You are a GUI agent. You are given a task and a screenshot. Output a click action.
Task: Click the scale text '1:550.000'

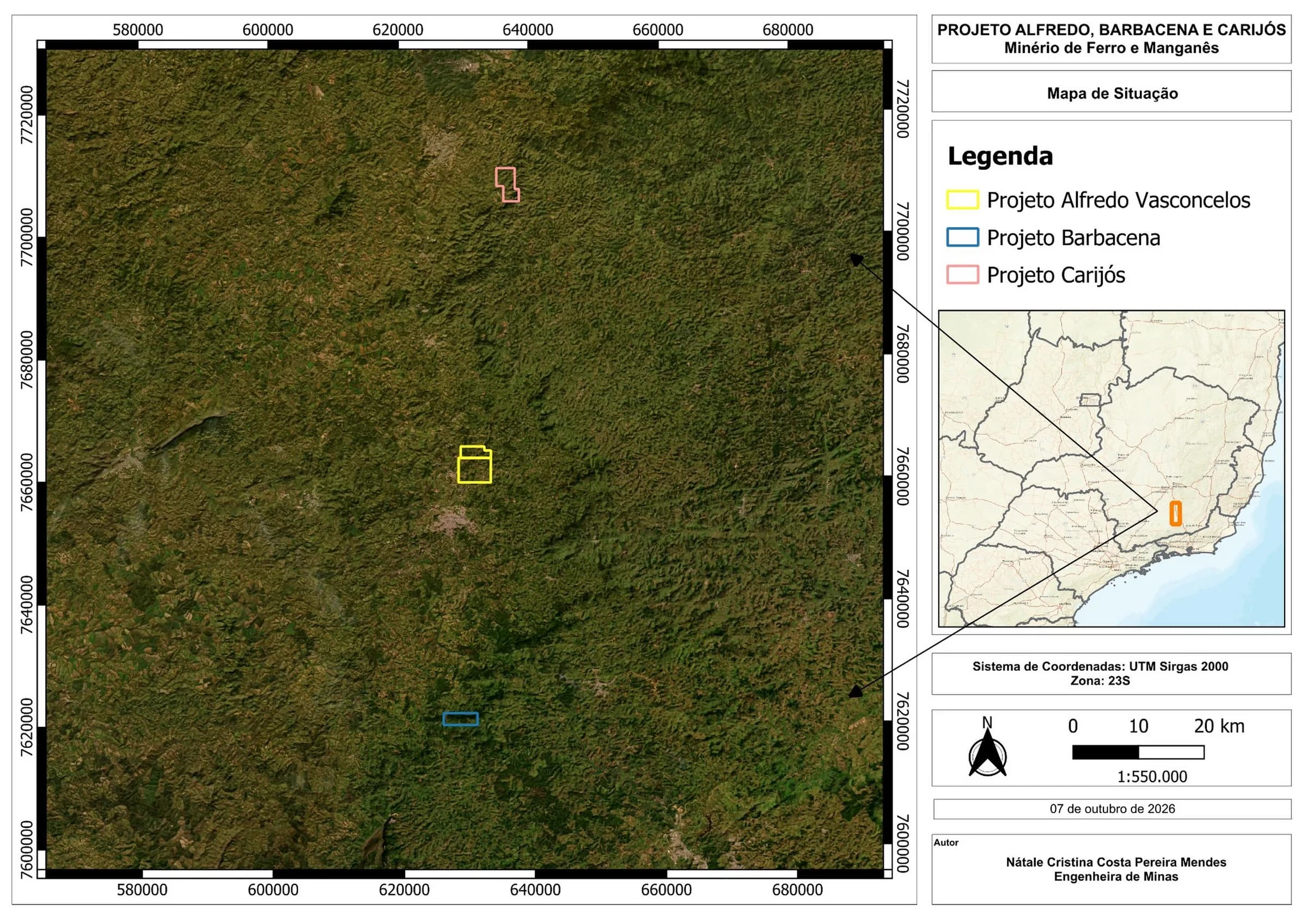click(x=1152, y=776)
